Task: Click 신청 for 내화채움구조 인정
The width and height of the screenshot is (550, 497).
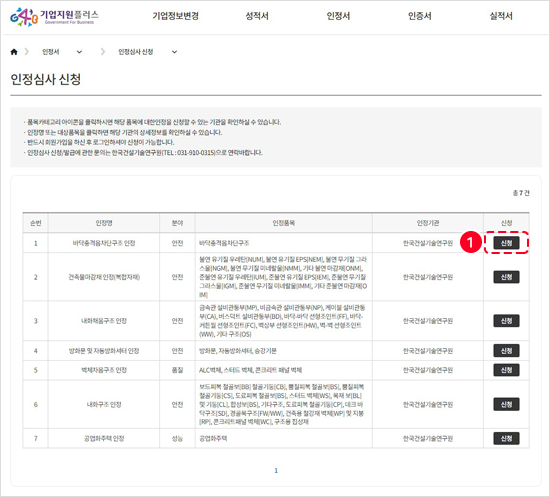Action: click(506, 321)
